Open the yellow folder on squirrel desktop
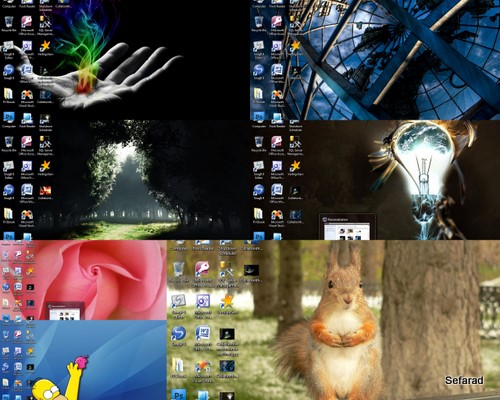Screen dimensions: 500x400 tap(178, 365)
